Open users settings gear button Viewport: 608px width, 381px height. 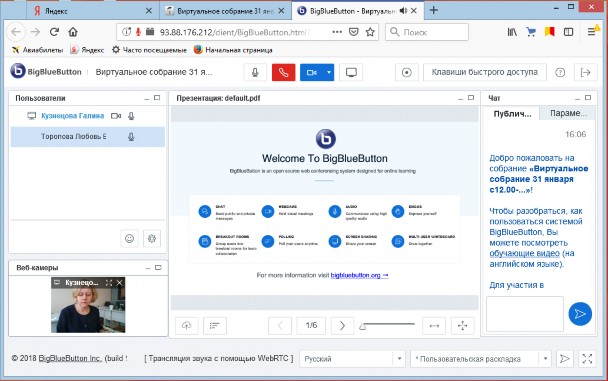click(152, 238)
